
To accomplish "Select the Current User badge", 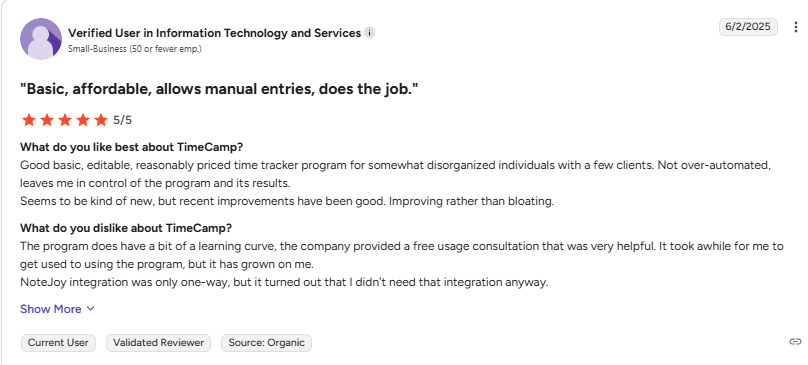I will click(58, 343).
